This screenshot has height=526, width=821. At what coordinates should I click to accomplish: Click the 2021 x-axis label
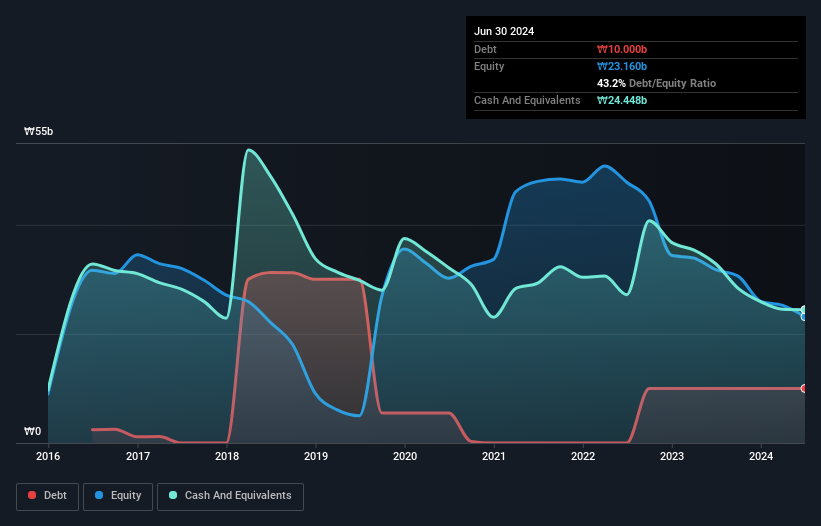point(494,456)
